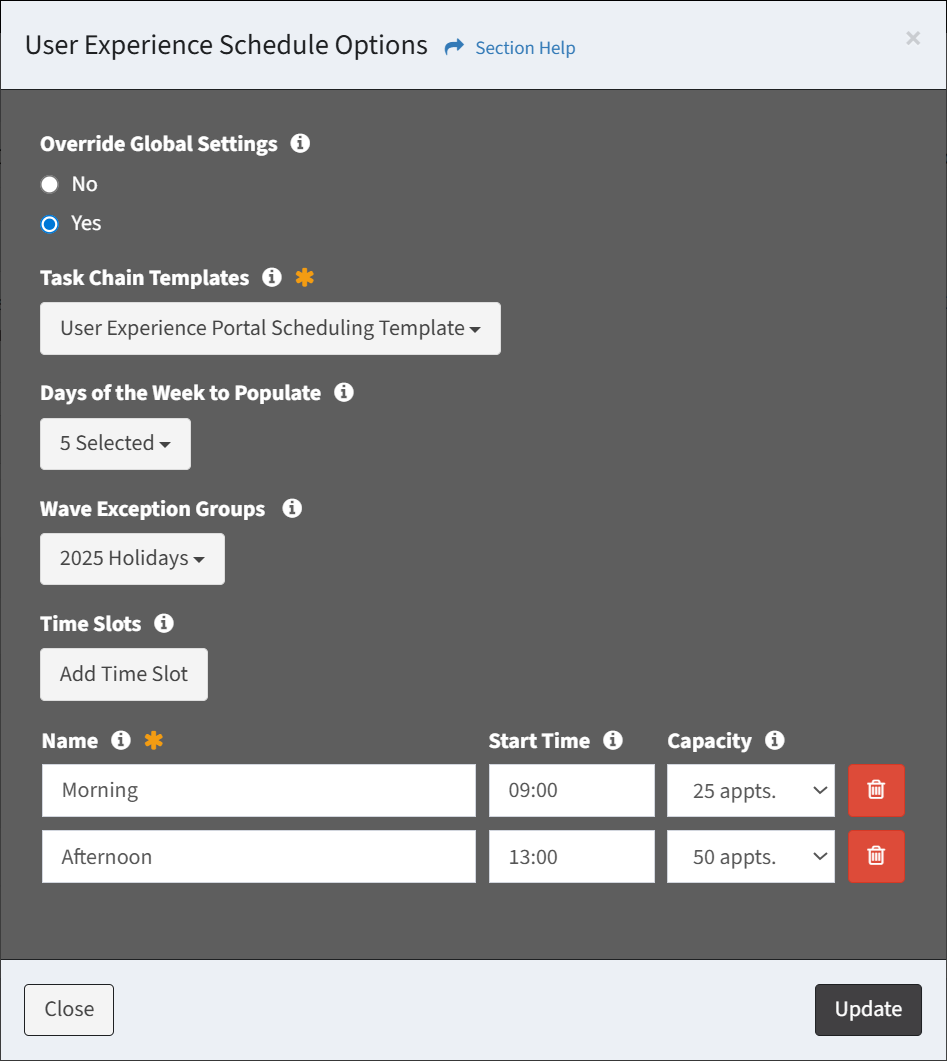
Task: Click the Capacity column info icon
Action: pyautogui.click(x=774, y=740)
